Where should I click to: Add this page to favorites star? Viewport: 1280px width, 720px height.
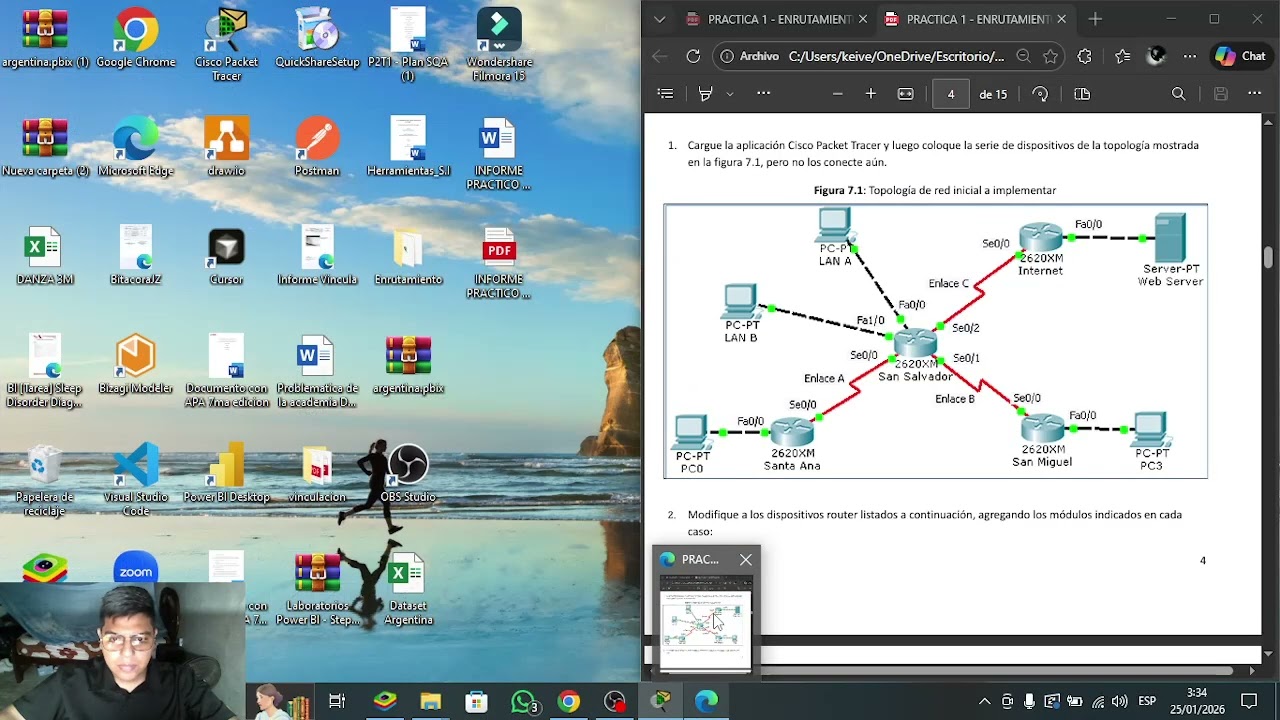click(x=1050, y=57)
